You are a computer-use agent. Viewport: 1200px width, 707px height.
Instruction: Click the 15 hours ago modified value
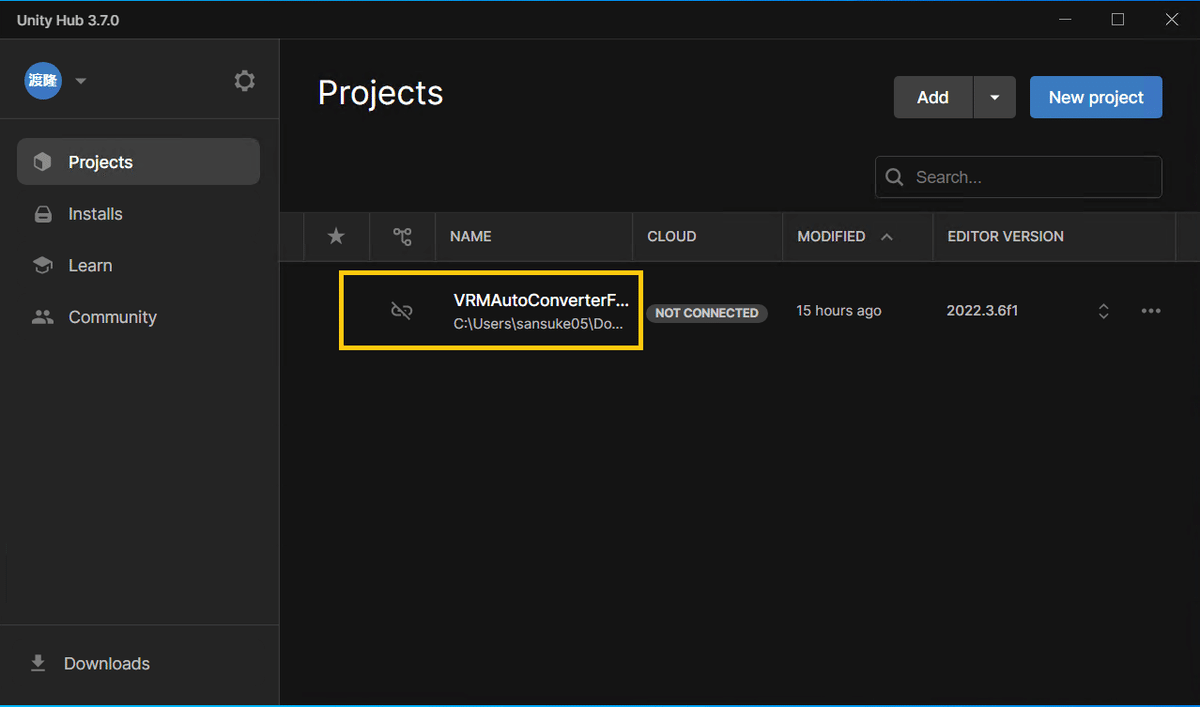point(839,311)
